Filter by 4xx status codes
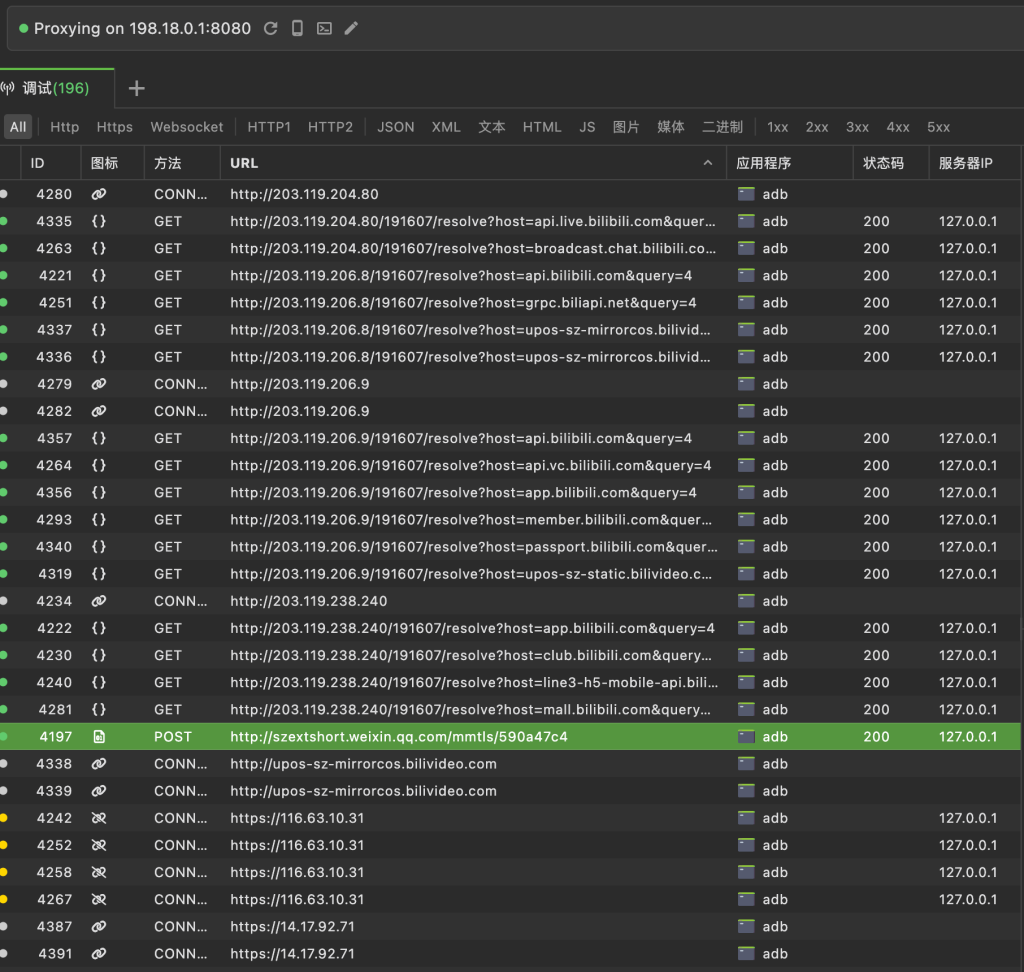 coord(898,127)
